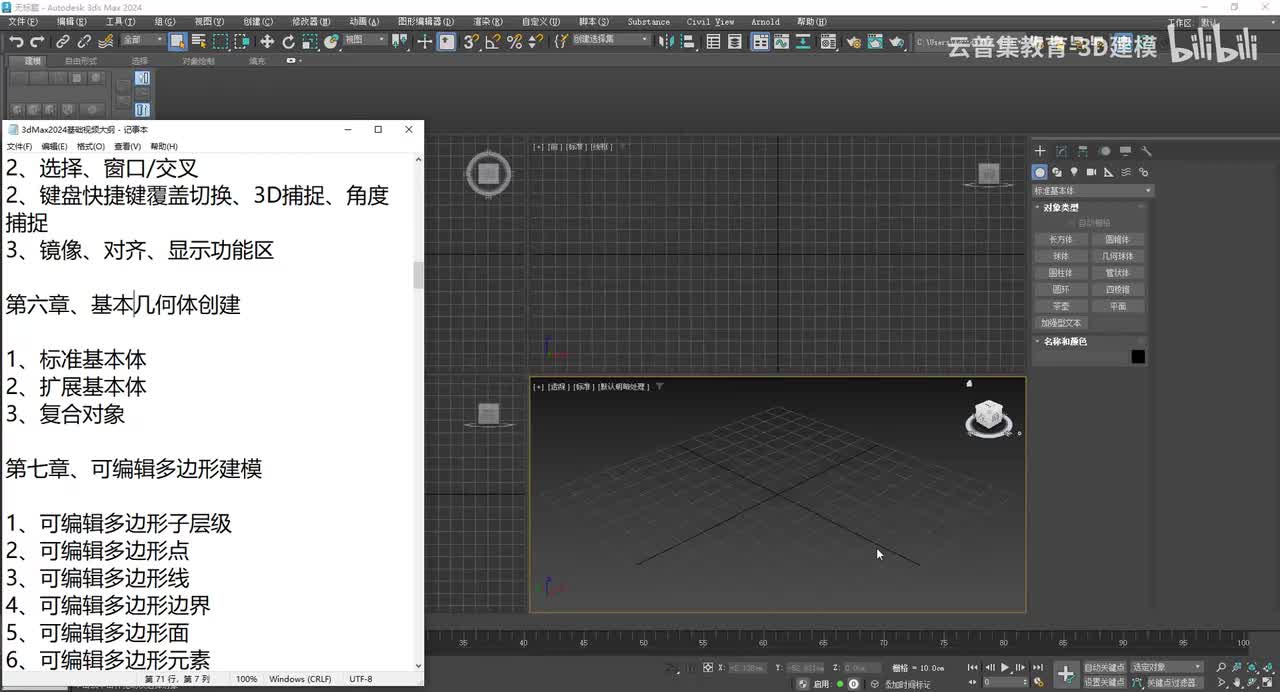Click the Align tool icon
1280x692 pixels.
[x=688, y=41]
